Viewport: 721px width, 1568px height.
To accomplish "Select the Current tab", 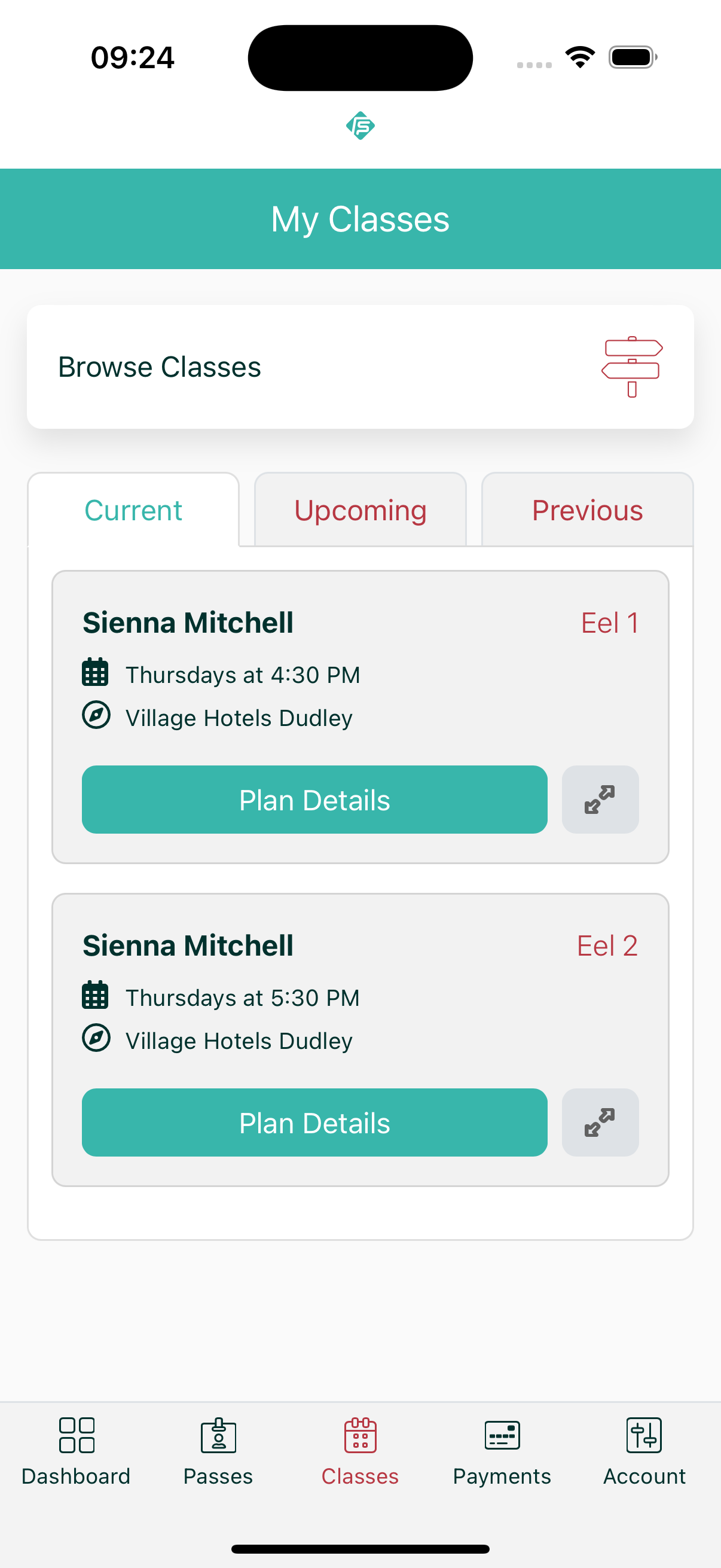I will point(133,510).
